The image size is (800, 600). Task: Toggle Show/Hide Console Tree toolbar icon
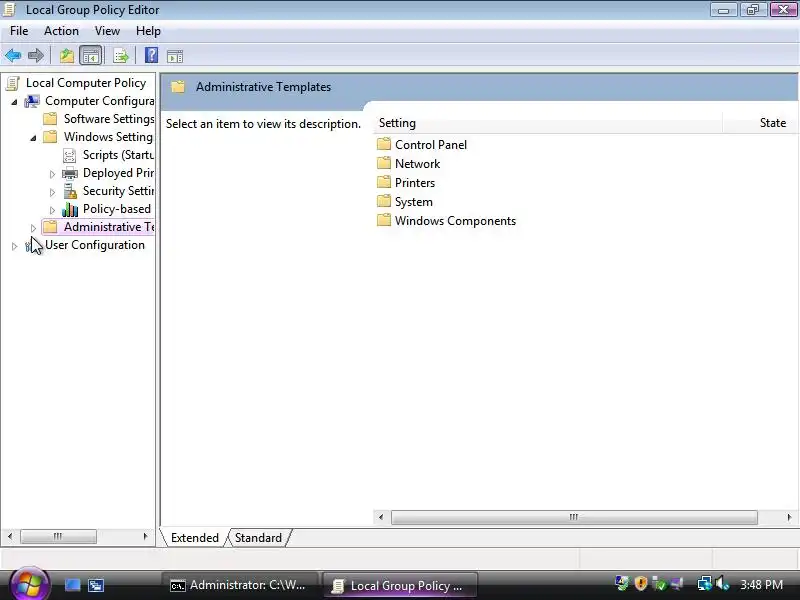point(91,56)
